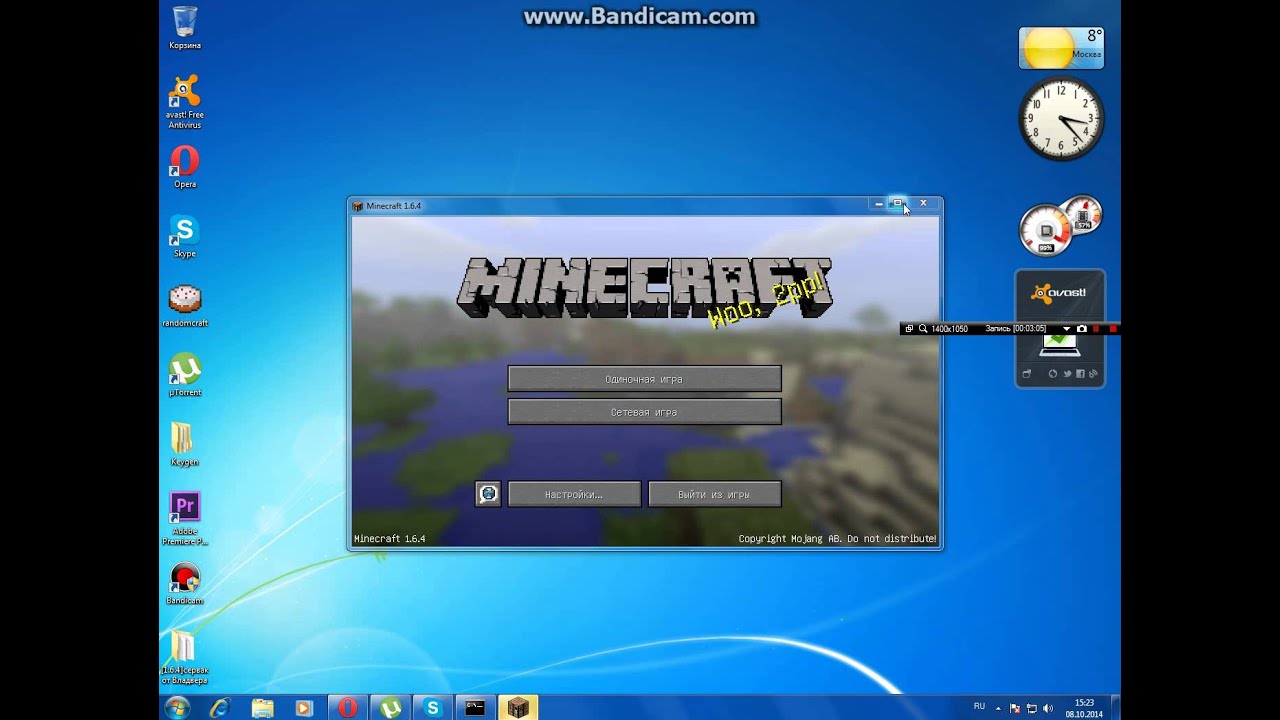This screenshot has height=720, width=1280.
Task: Click avast gadget RSS feed icon
Action: pos(1093,374)
